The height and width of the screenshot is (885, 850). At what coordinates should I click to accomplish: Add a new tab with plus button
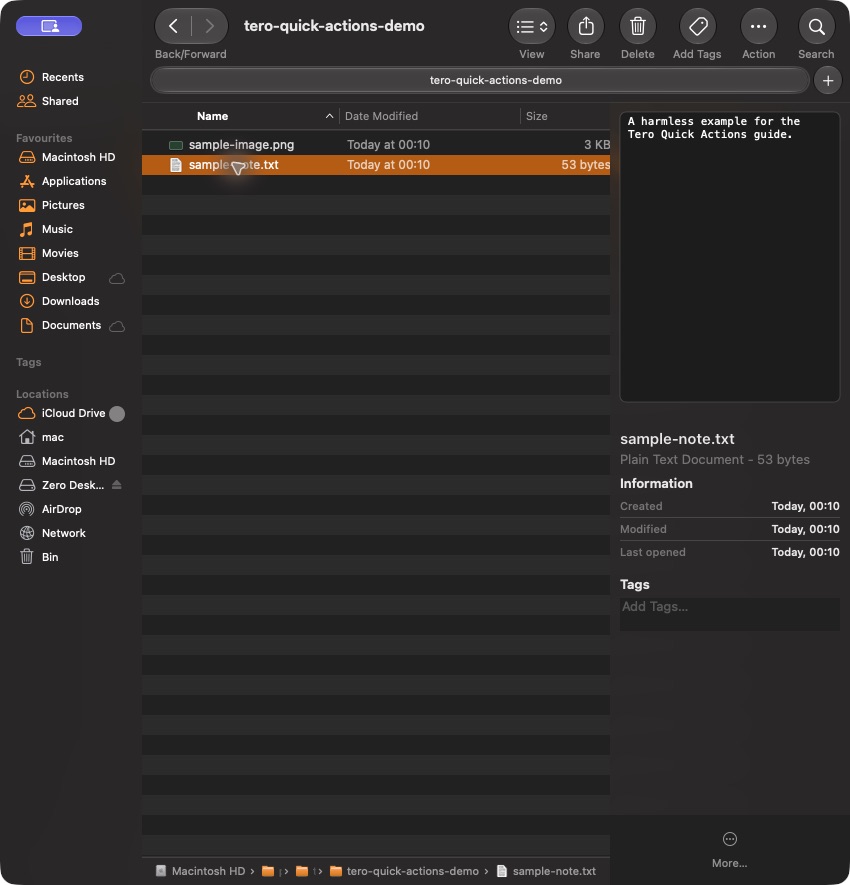point(827,81)
